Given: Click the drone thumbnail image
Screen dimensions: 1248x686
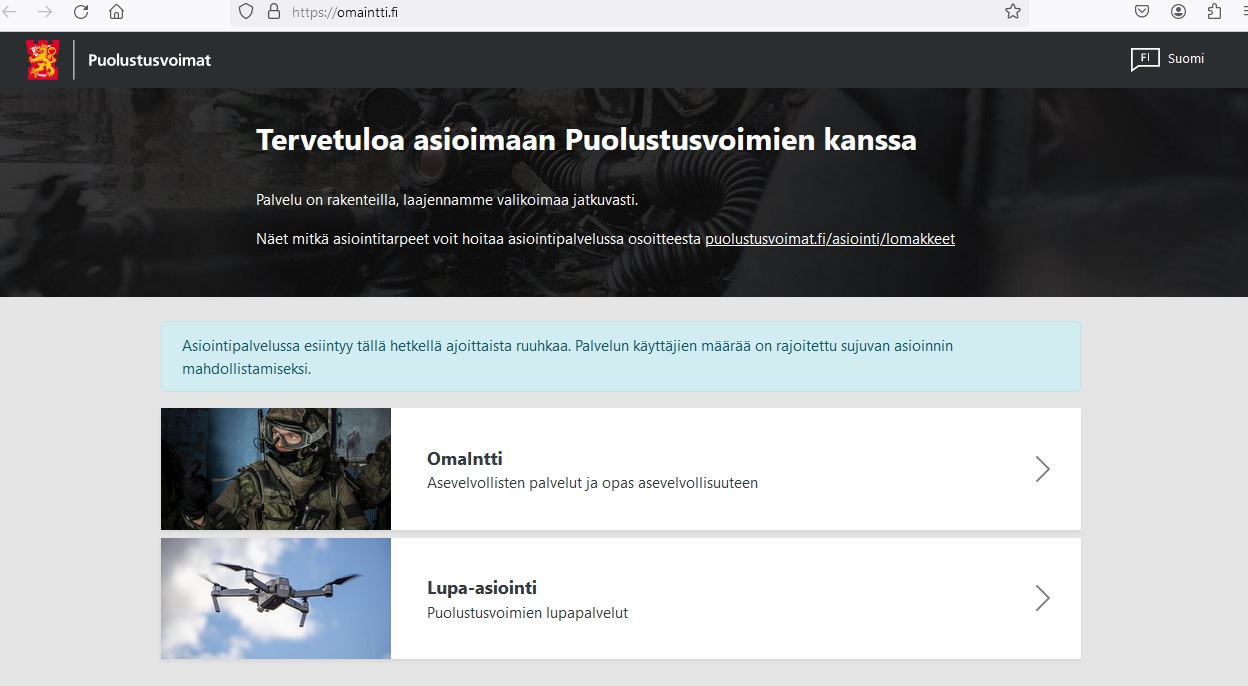Looking at the screenshot, I should coord(275,598).
